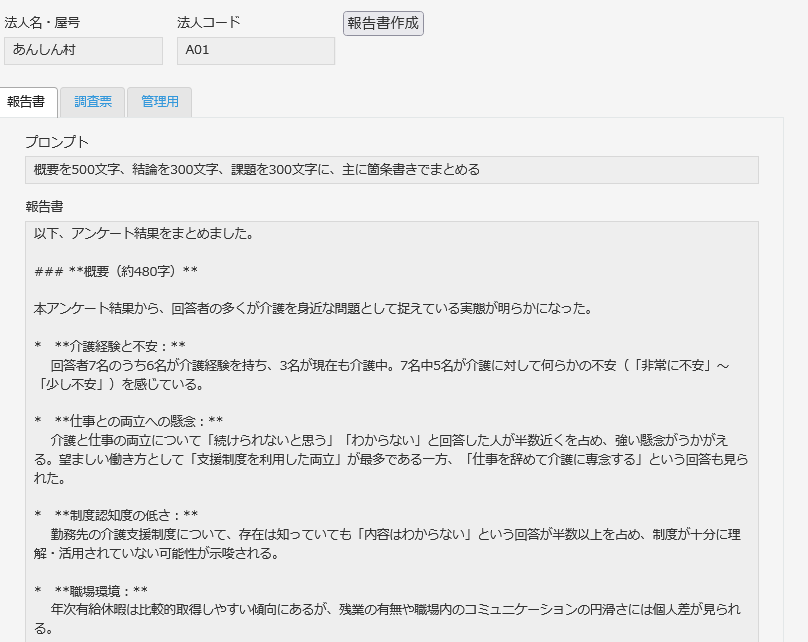Open the 管理用 tab
The height and width of the screenshot is (642, 808).
[x=159, y=102]
